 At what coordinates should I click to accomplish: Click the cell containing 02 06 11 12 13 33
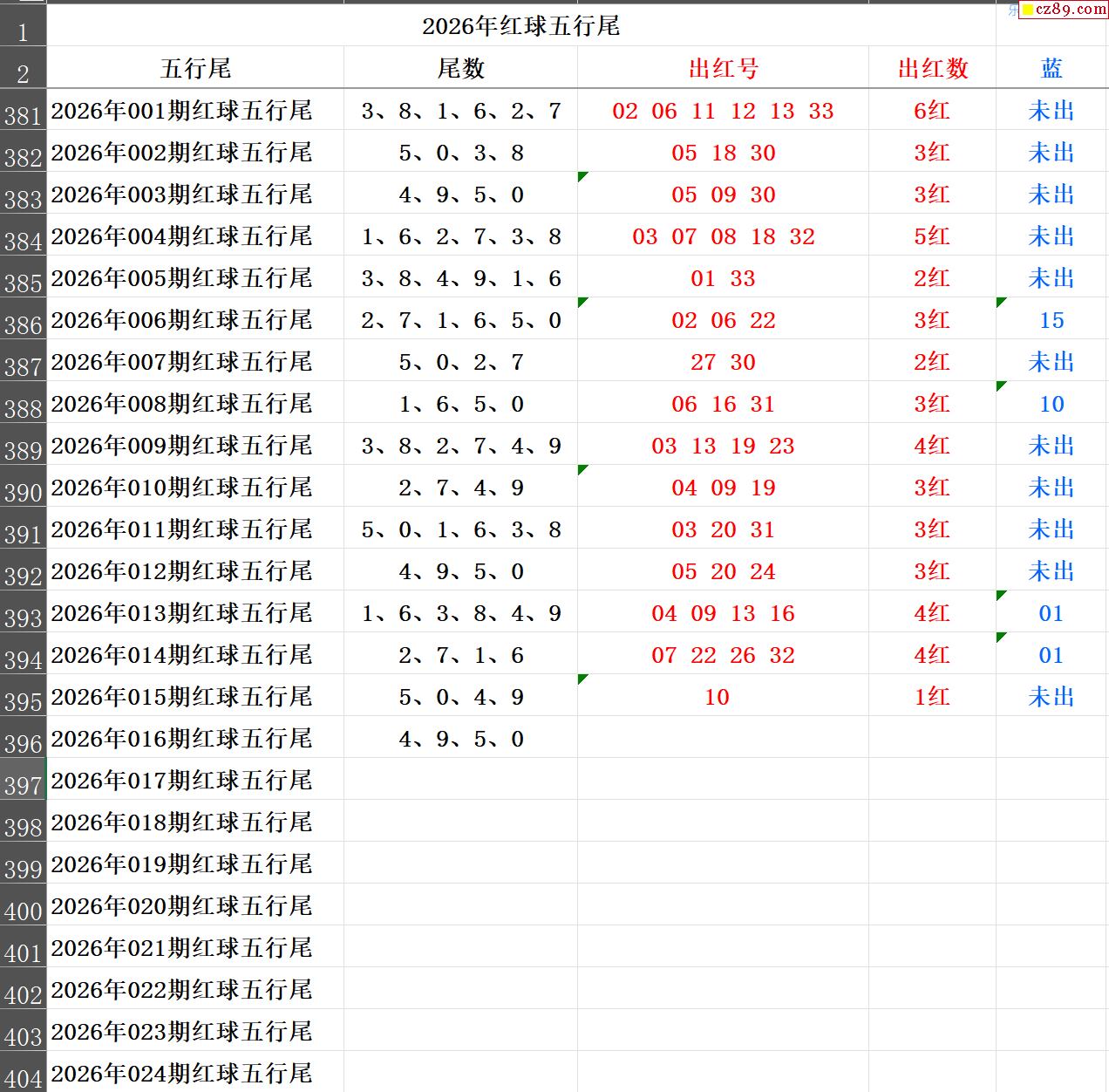pos(723,111)
